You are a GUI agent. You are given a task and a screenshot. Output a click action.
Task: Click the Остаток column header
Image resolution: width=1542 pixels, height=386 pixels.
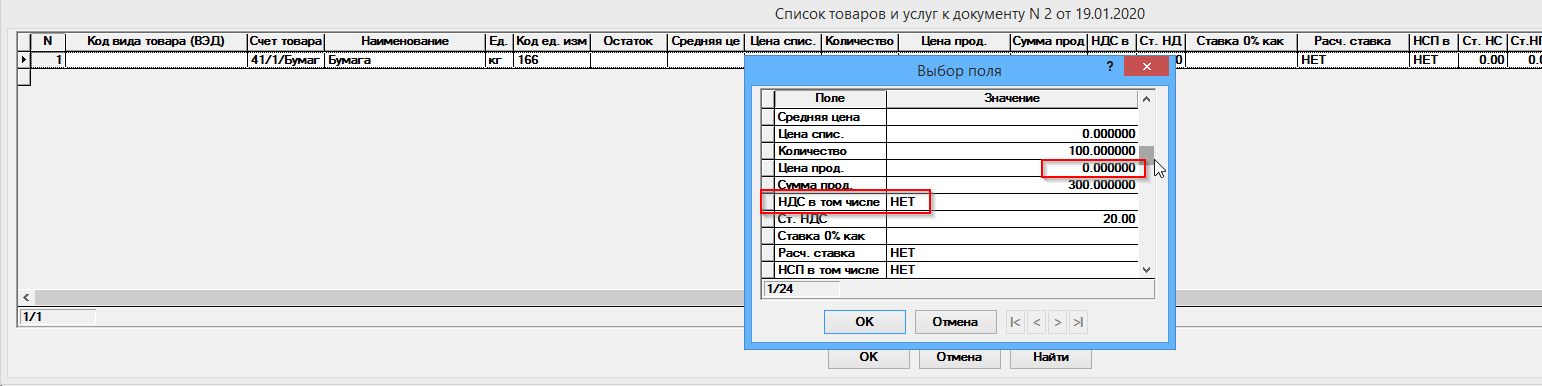click(628, 41)
